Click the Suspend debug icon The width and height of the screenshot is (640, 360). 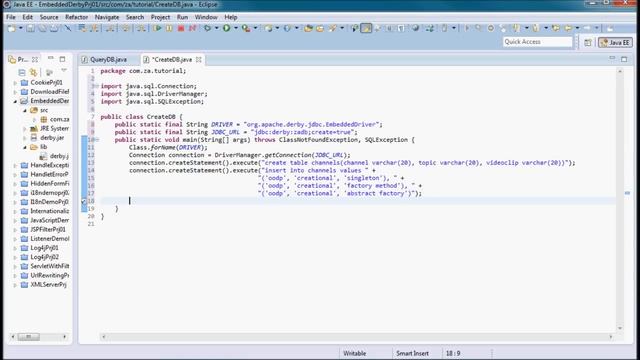click(169, 28)
